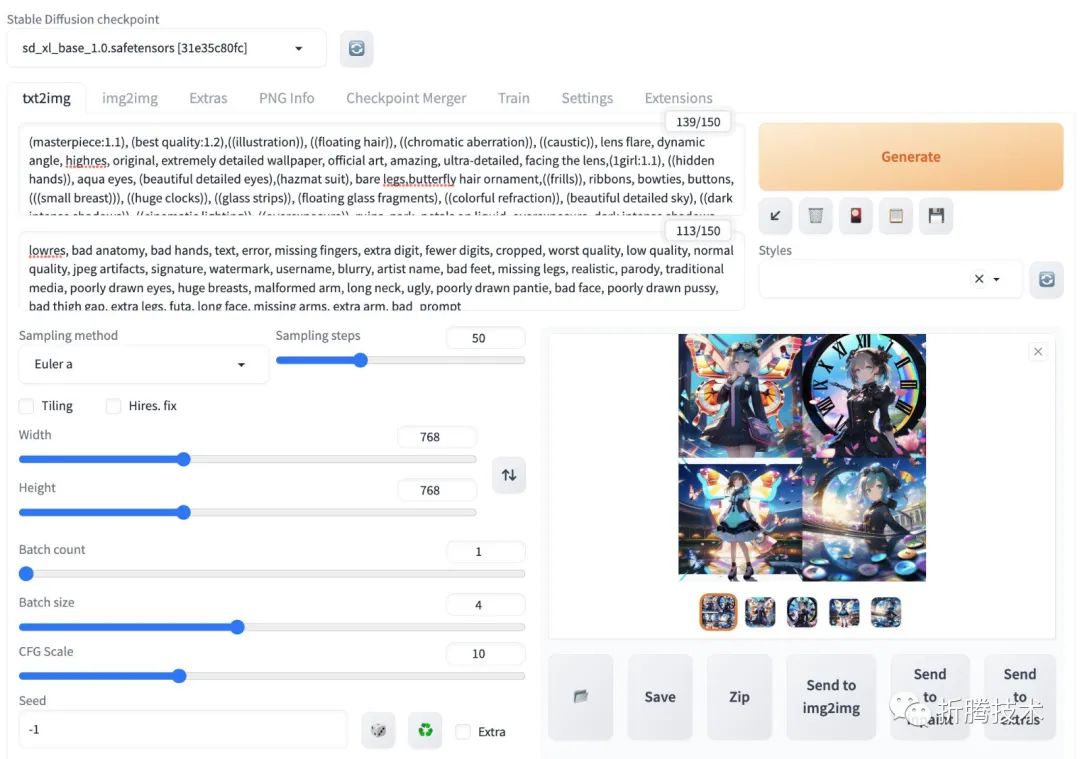Open the Stable Diffusion checkpoint dropdown
Image resolution: width=1080 pixels, height=759 pixels.
tap(166, 48)
